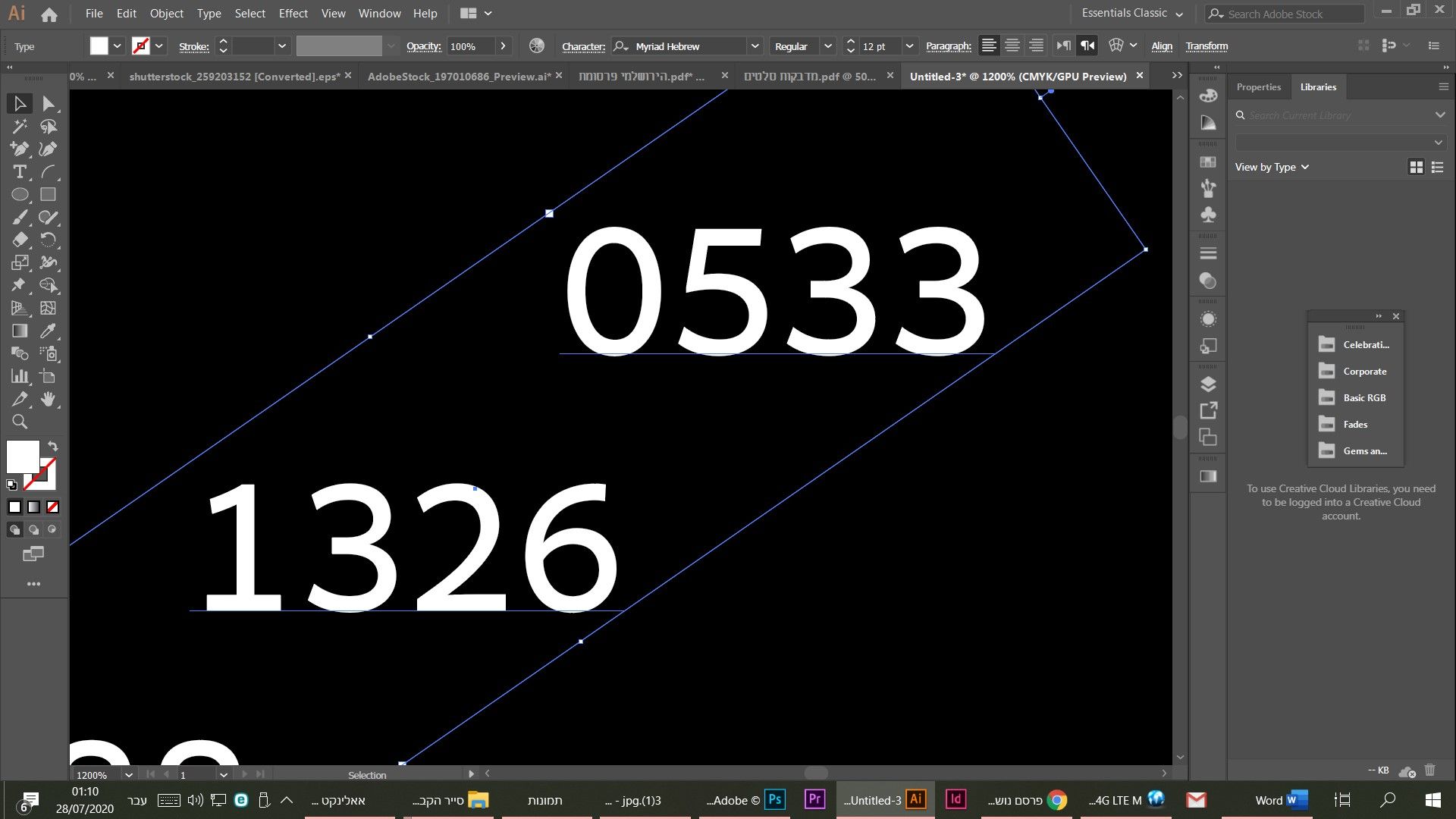Select the Hand tool

49,400
